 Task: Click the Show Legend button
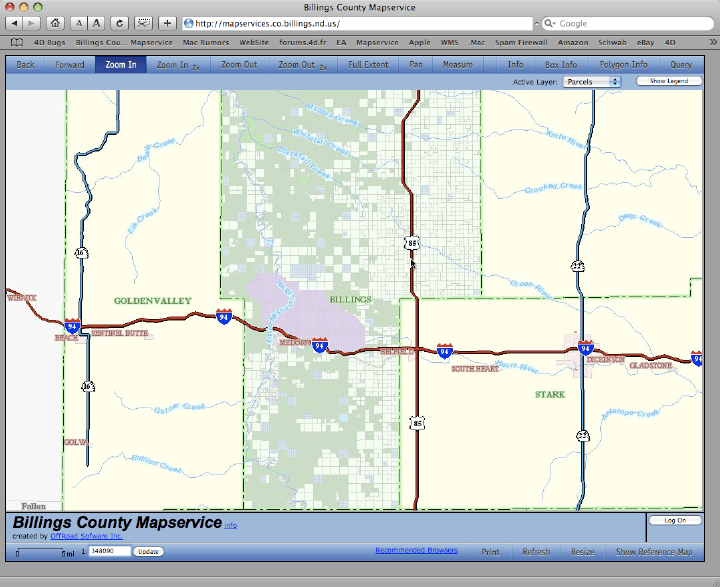[x=668, y=81]
